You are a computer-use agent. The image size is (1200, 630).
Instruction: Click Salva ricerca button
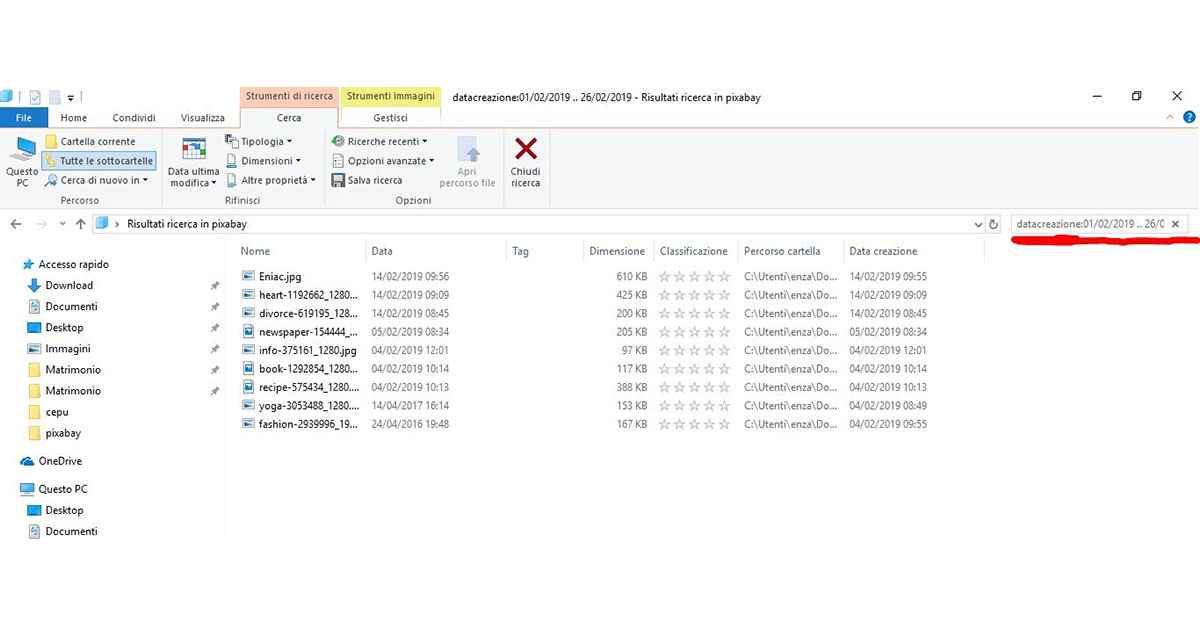click(x=367, y=180)
